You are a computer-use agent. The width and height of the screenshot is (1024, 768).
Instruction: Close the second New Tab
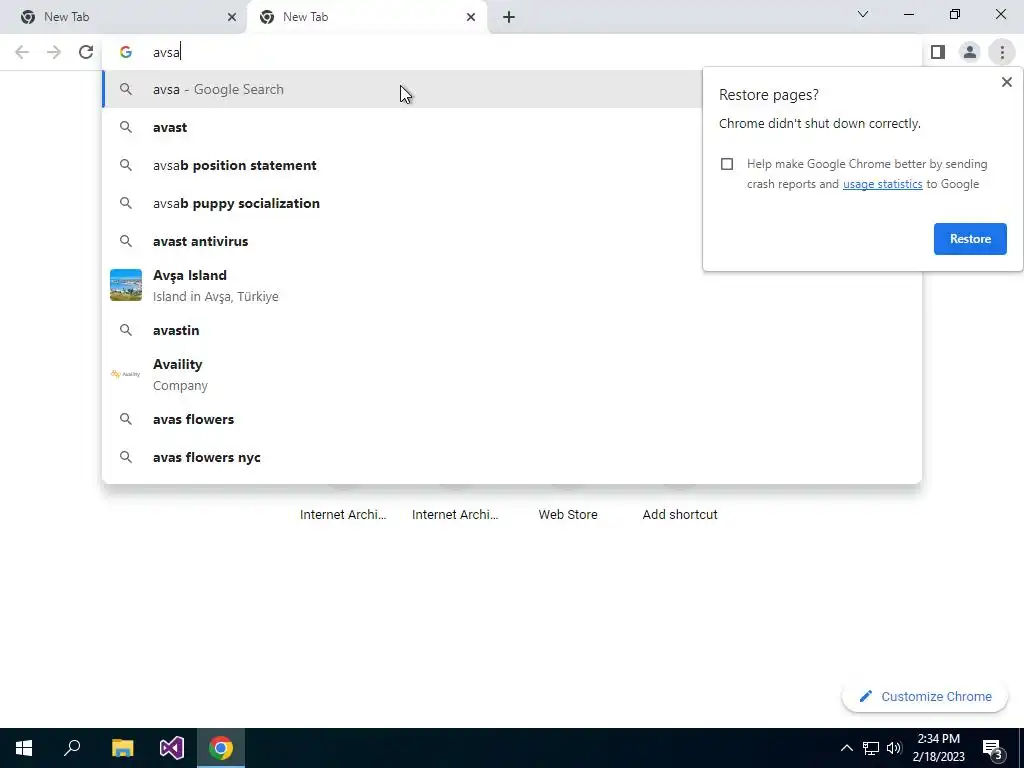pyautogui.click(x=471, y=17)
